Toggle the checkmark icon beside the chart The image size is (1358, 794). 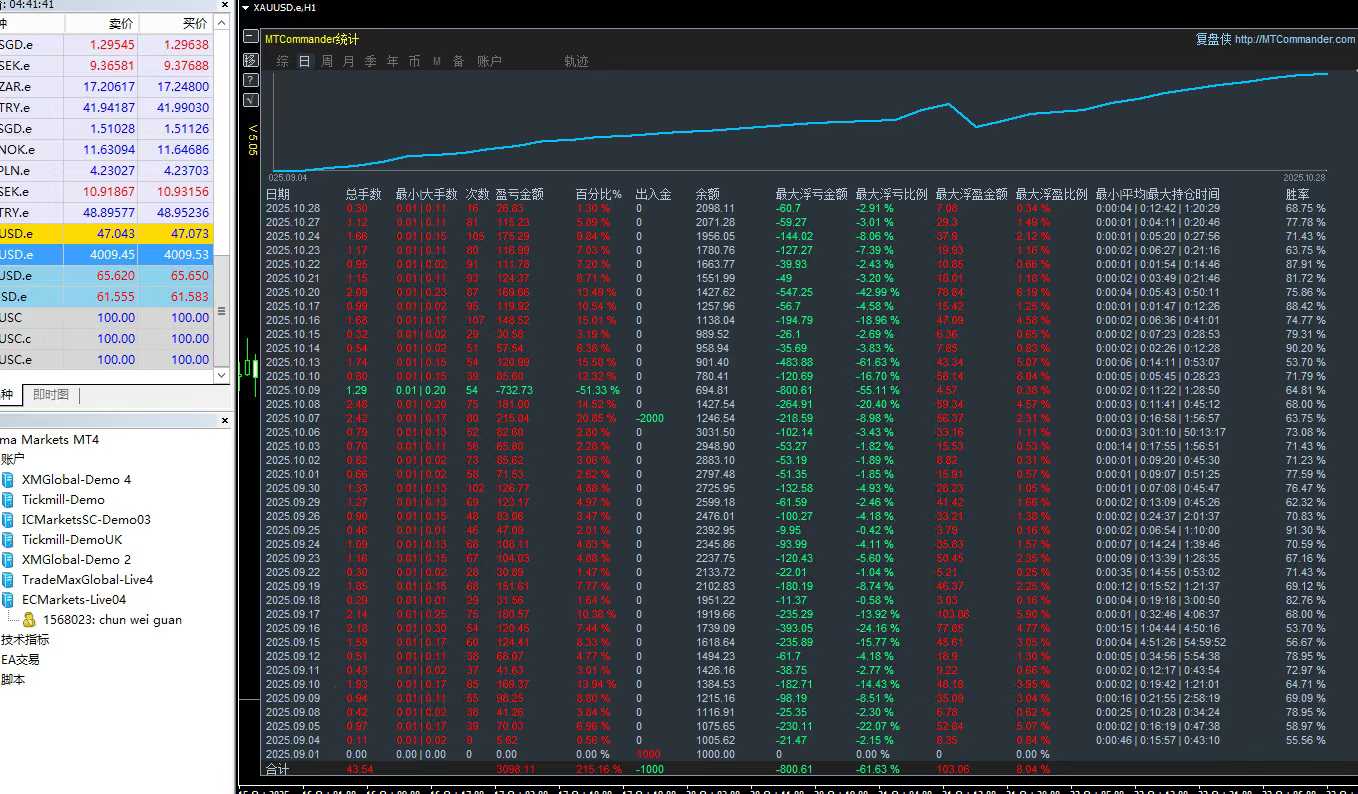tap(250, 100)
